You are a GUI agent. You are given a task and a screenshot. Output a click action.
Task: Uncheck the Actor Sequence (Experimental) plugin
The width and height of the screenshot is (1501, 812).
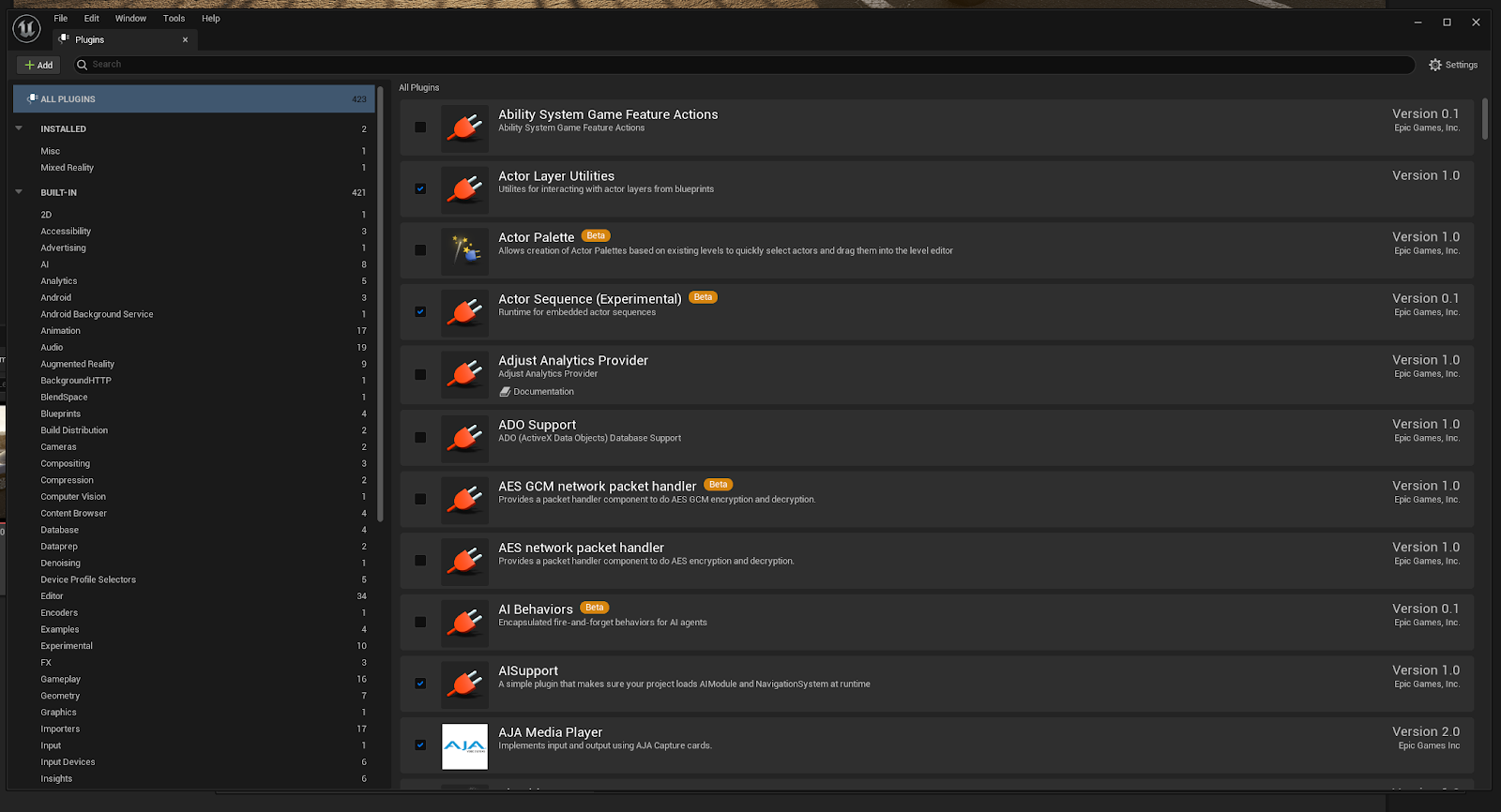pyautogui.click(x=420, y=312)
